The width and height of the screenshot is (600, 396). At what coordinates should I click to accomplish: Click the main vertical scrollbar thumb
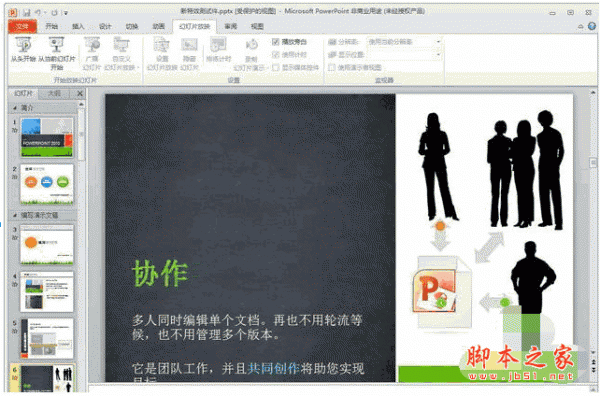click(x=593, y=163)
